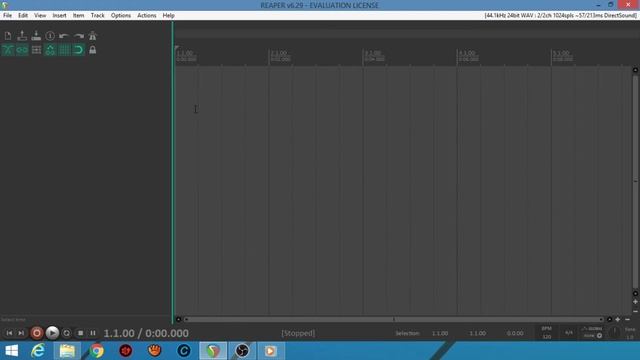Screen dimensions: 640x360
Task: Toggle ripple editing toolbar button
Action: (36, 50)
